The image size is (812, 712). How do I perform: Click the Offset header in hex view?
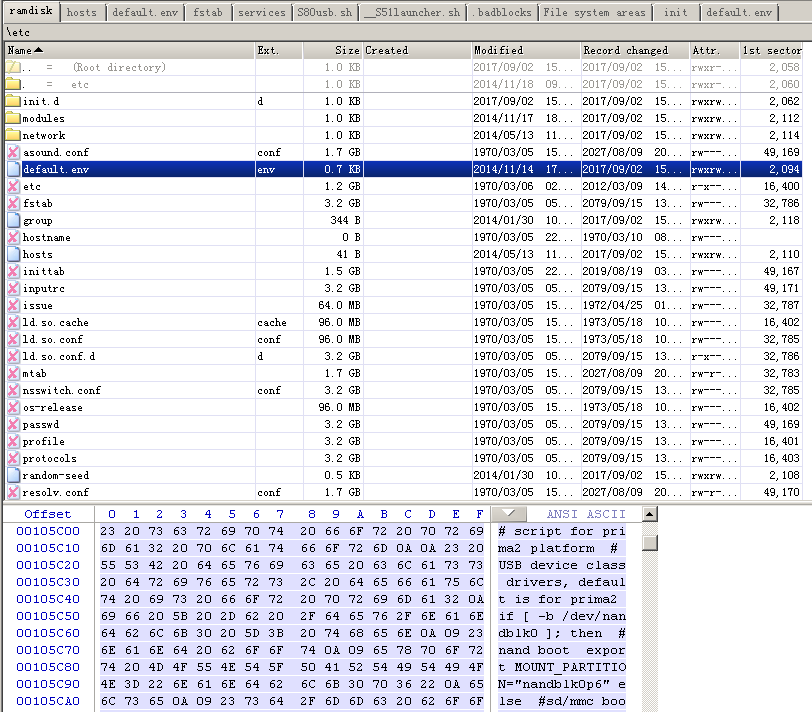pyautogui.click(x=48, y=514)
